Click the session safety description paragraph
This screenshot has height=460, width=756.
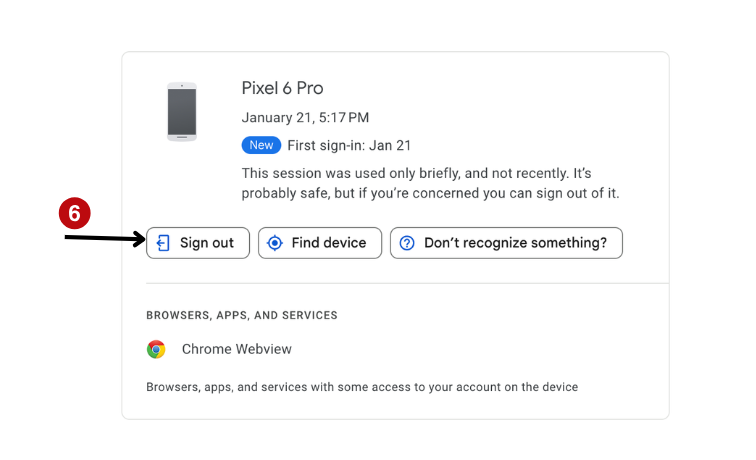(430, 183)
